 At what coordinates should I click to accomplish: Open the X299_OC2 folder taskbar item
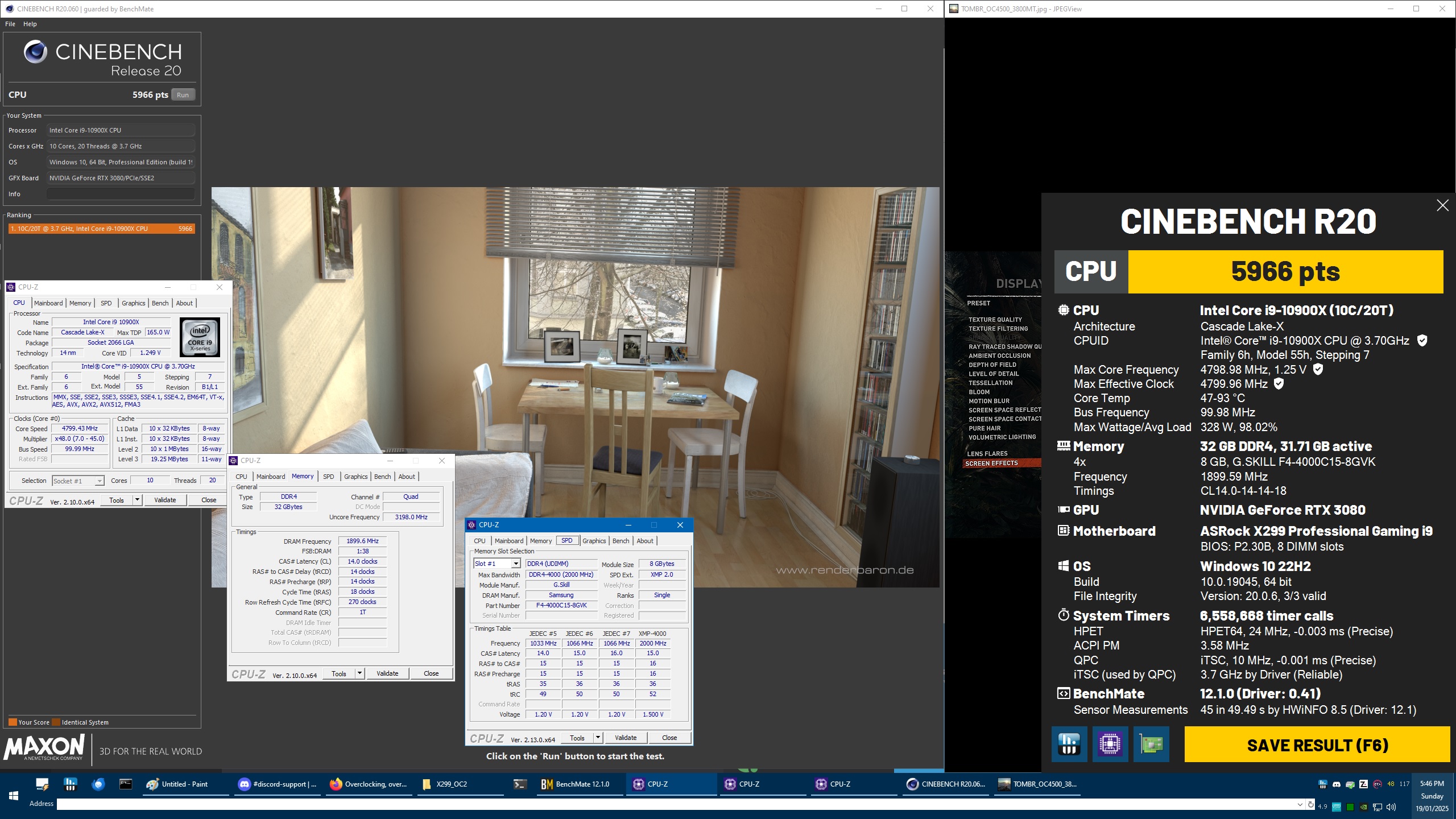pyautogui.click(x=461, y=784)
